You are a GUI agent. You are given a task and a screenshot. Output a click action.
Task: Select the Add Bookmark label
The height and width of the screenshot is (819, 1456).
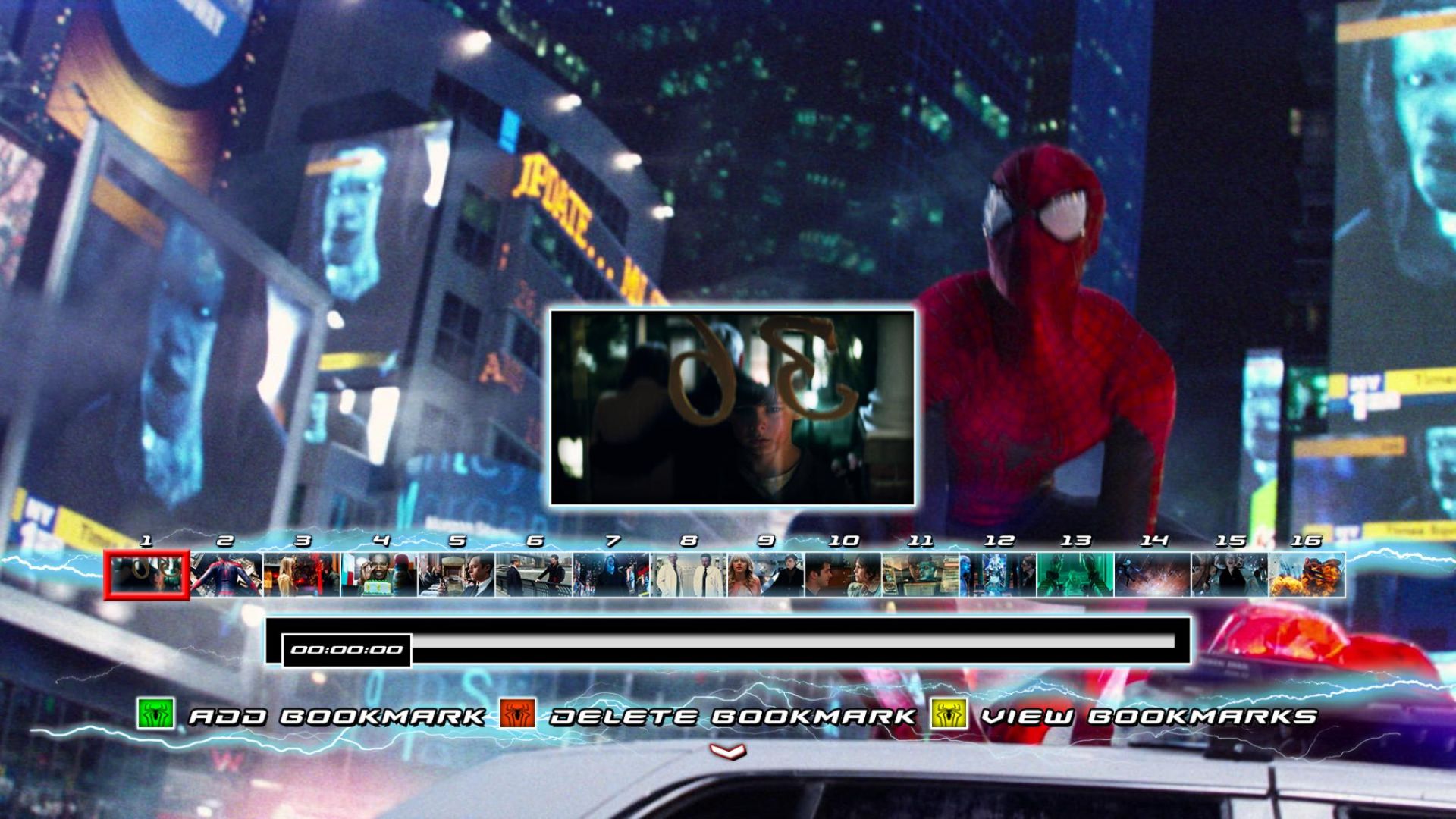click(x=337, y=717)
